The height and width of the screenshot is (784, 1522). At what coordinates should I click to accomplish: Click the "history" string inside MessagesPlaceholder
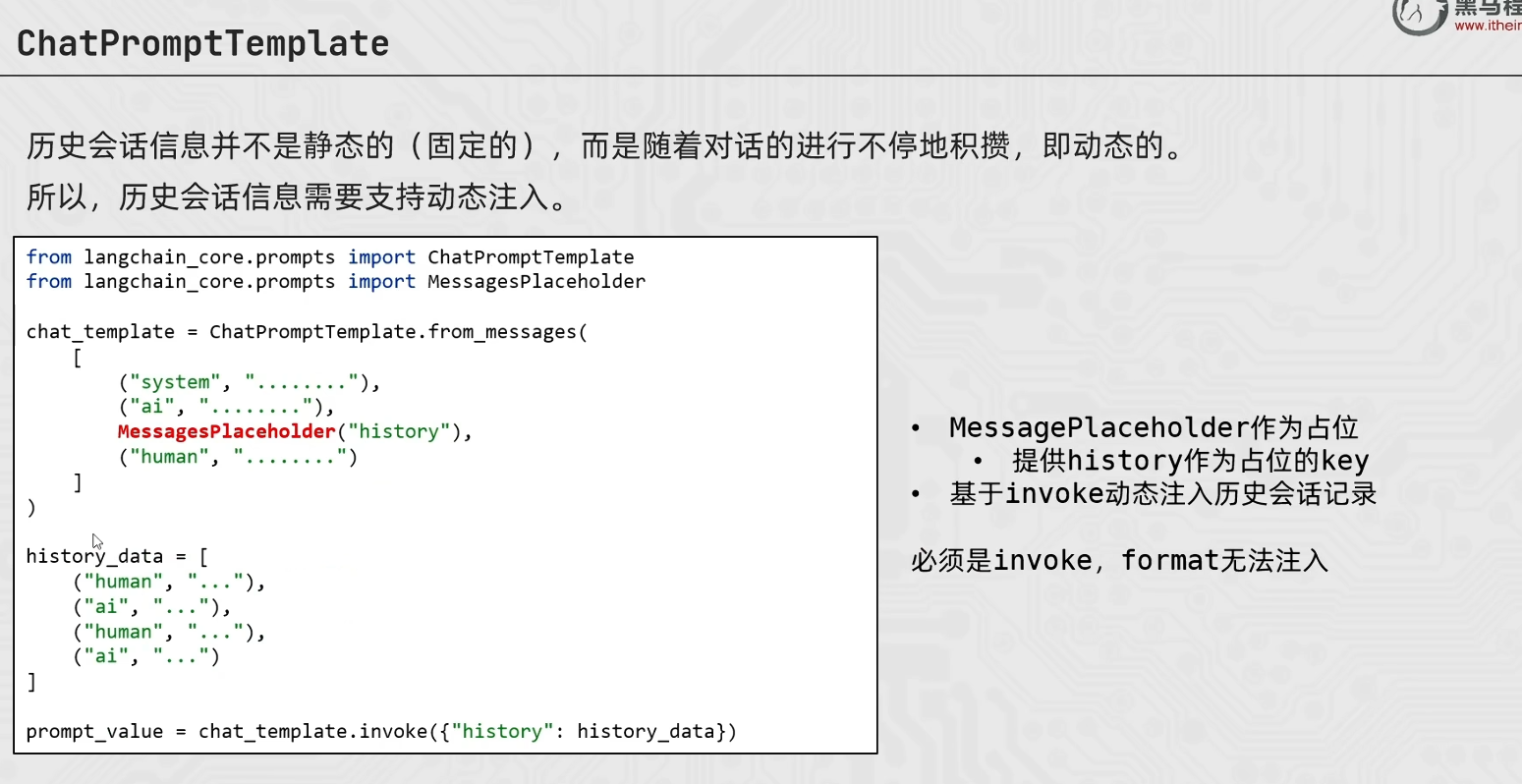[x=399, y=431]
